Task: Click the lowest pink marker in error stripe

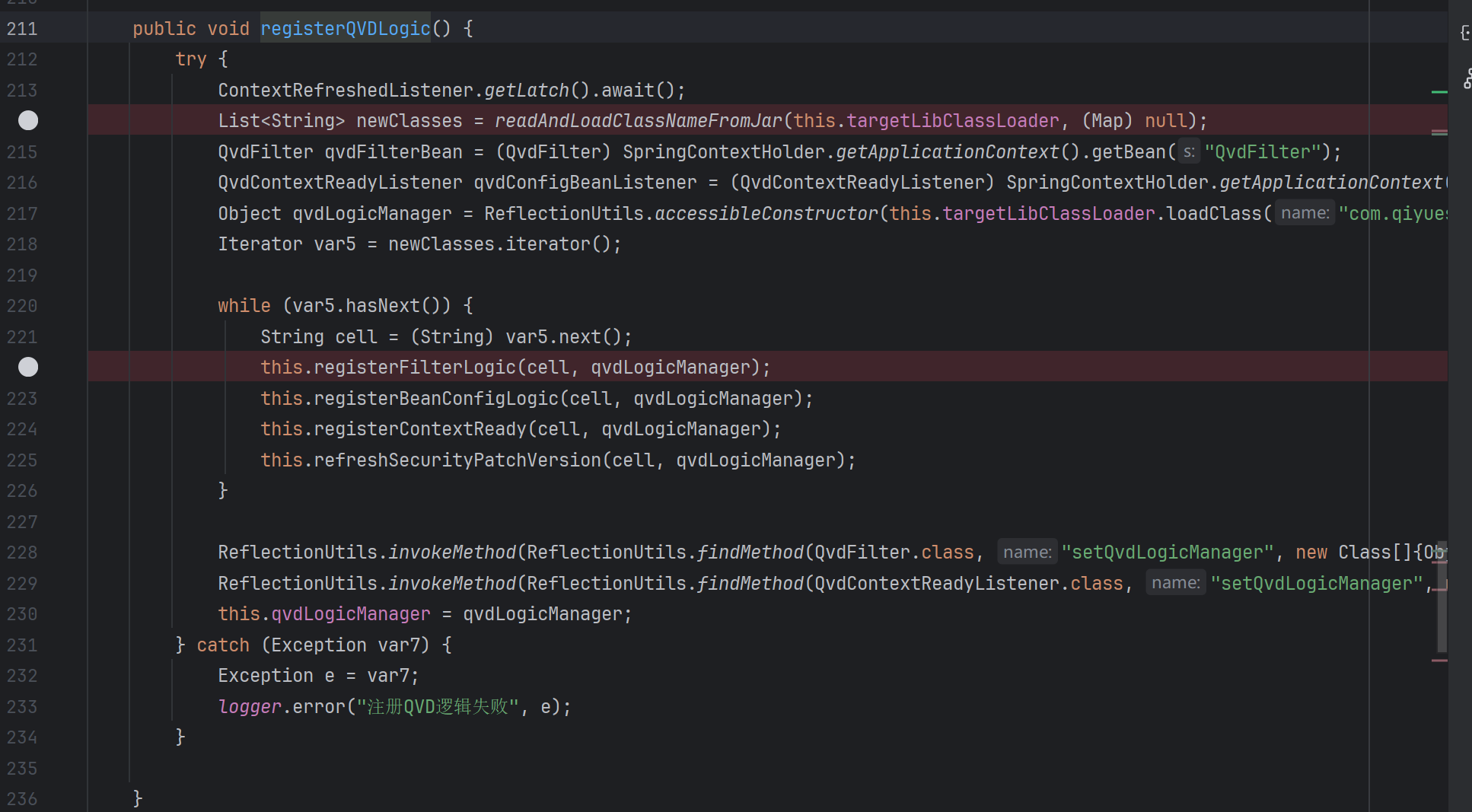Action: click(1439, 661)
